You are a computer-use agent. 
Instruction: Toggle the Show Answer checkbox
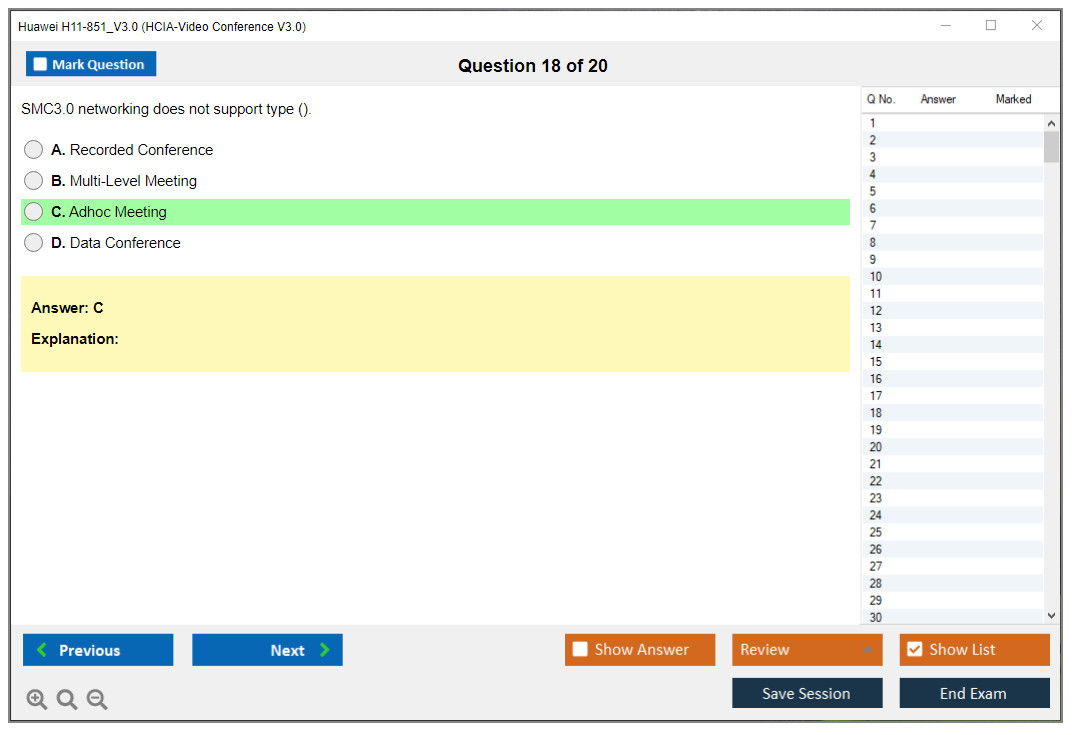click(581, 650)
